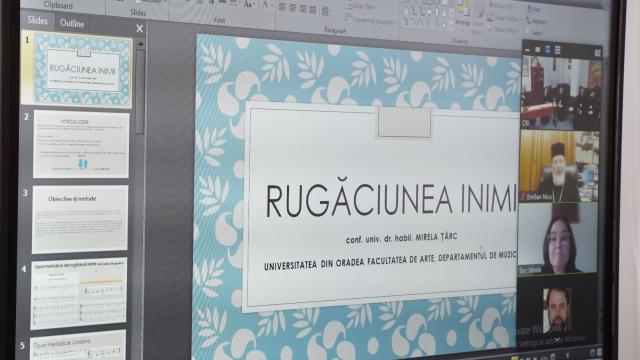Click the author line 'conf. univ. dr. habil. MIRELA ȚÂRC'
The width and height of the screenshot is (640, 360).
click(401, 238)
